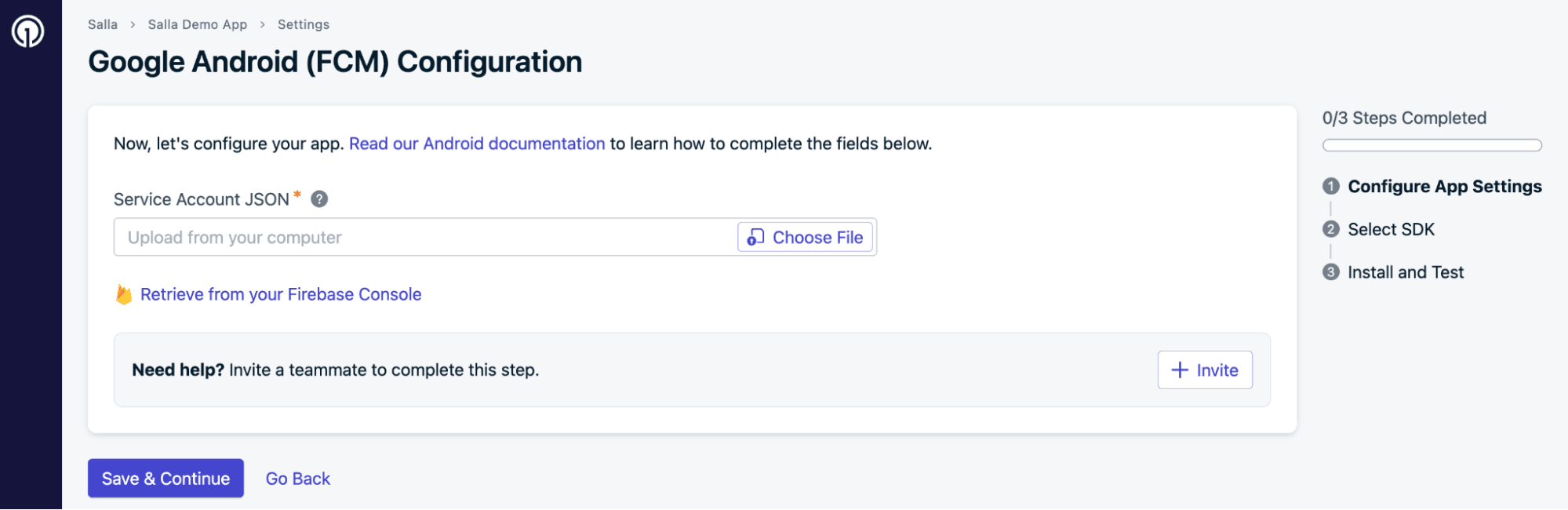The image size is (1568, 510).
Task: Click step 2 numbered circle icon
Action: (1331, 229)
